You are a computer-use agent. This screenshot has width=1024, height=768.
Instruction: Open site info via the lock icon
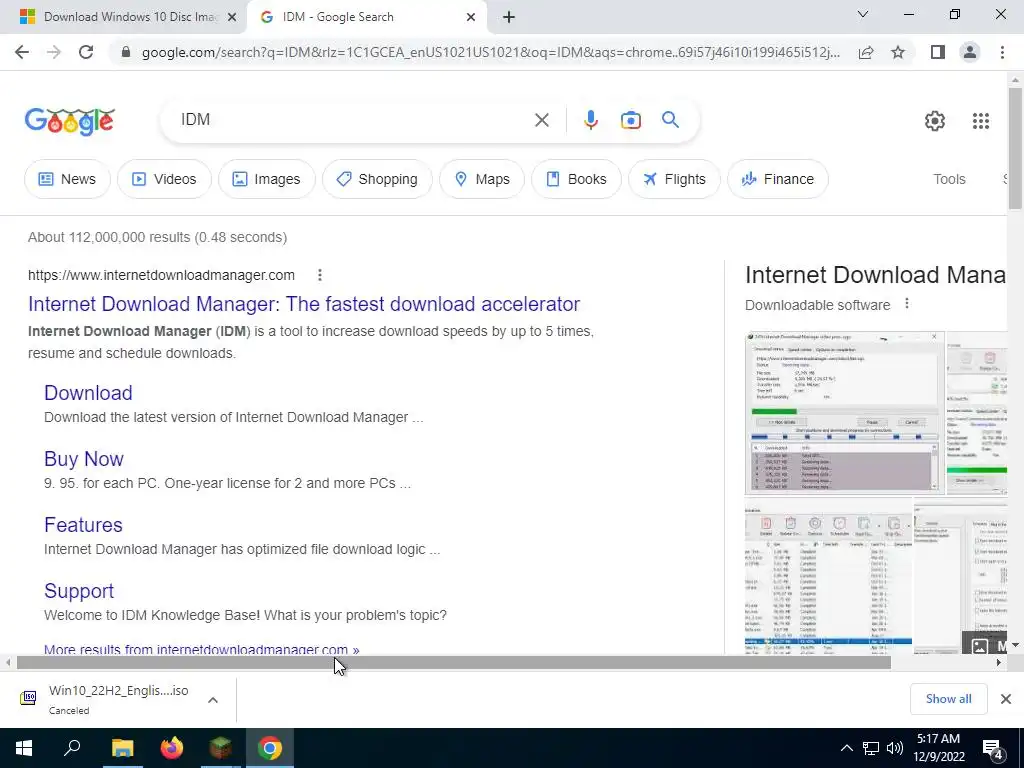(x=126, y=52)
